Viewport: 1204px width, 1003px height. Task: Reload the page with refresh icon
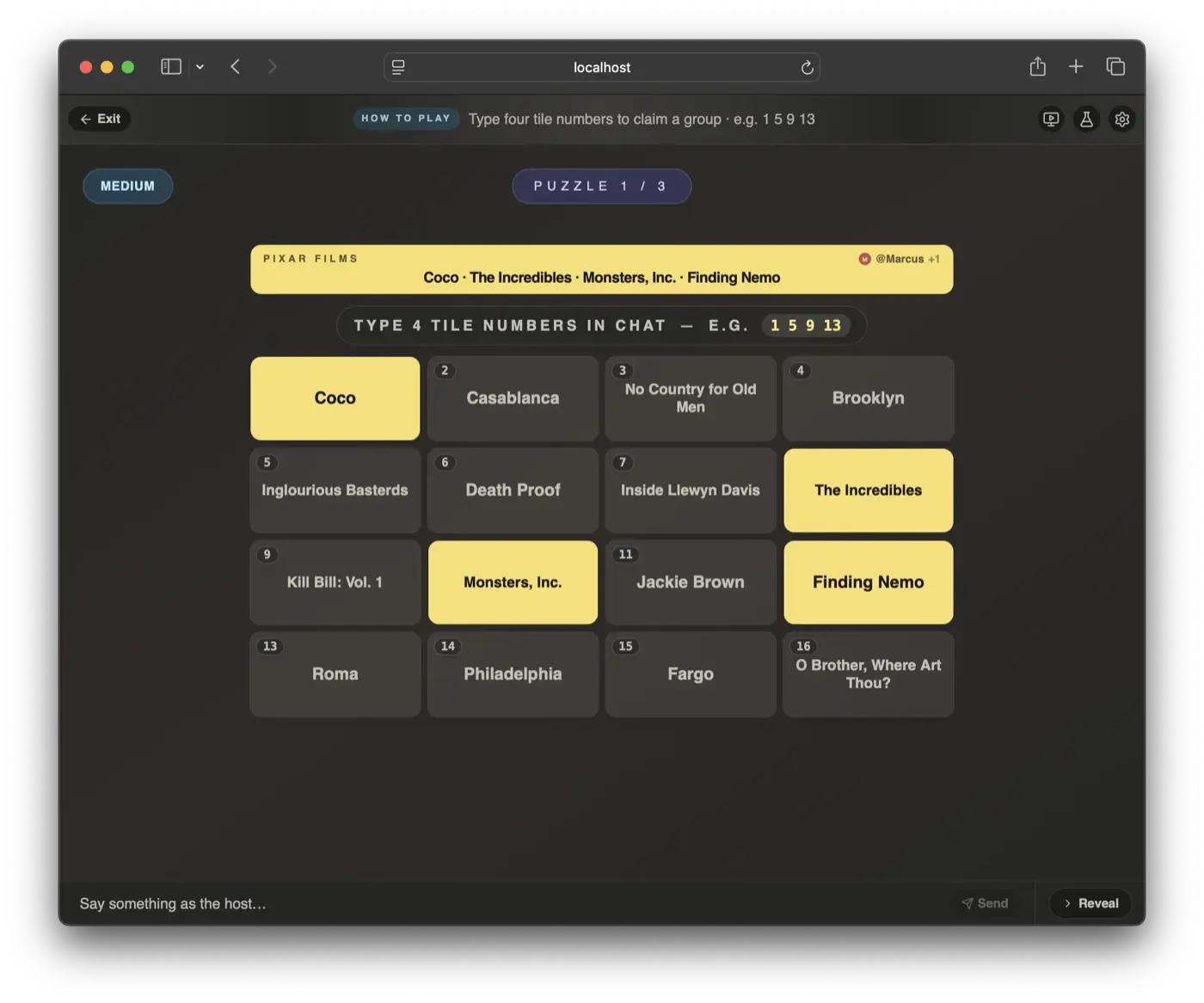click(x=807, y=67)
